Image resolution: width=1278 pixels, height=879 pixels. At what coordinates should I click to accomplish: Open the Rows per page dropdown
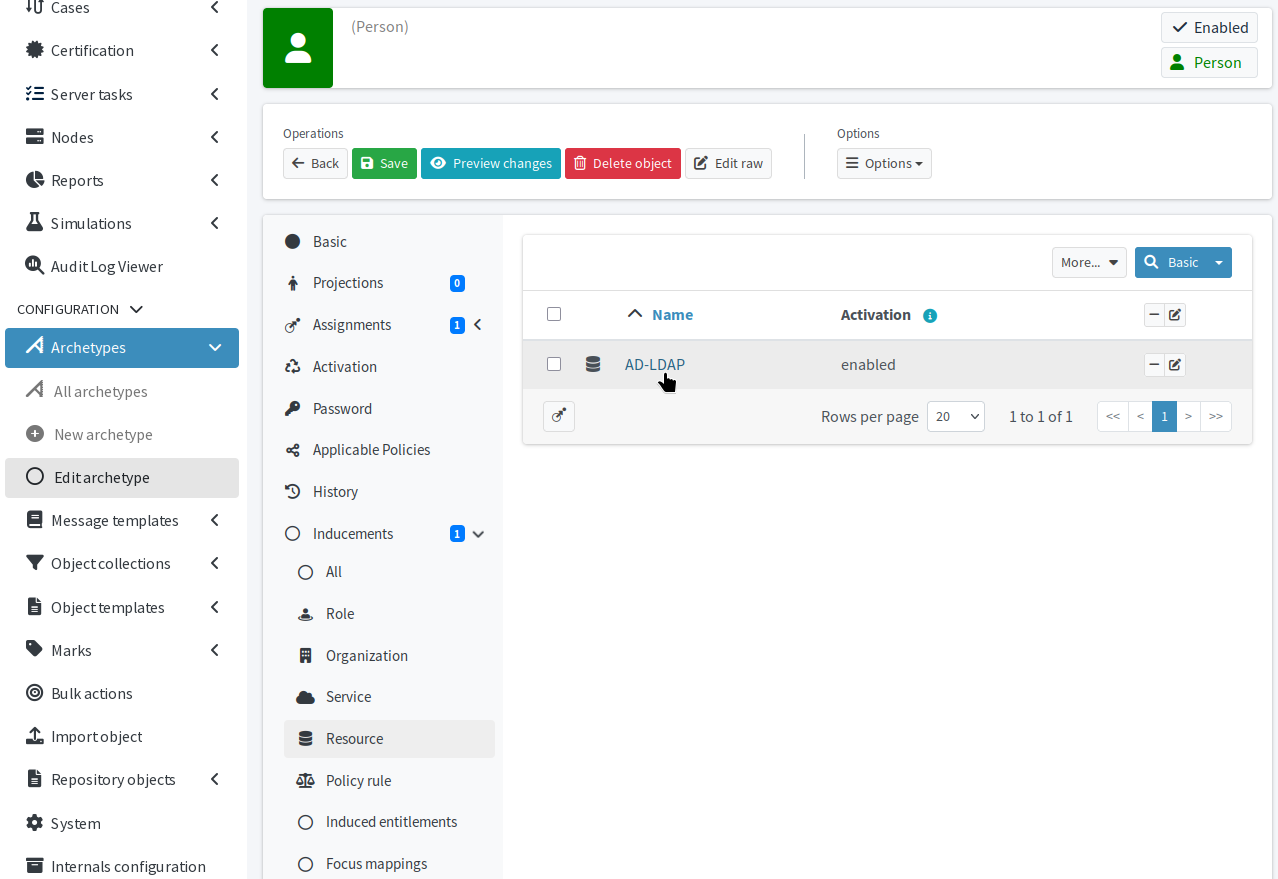point(955,416)
